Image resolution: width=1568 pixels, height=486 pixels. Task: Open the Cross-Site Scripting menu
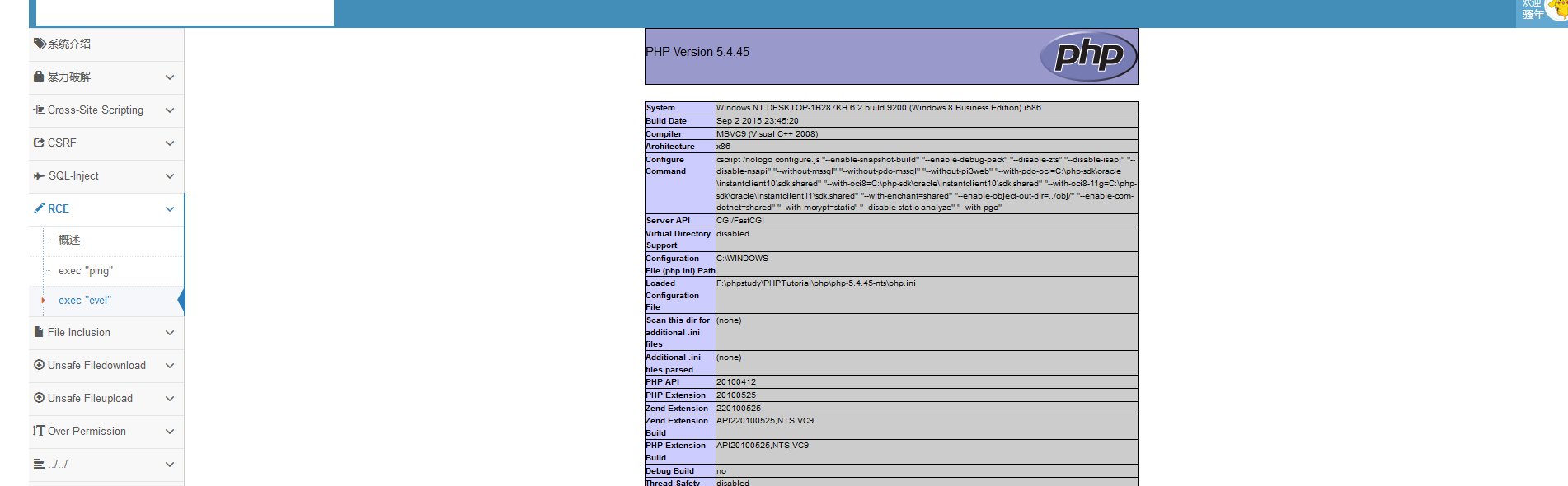[106, 110]
